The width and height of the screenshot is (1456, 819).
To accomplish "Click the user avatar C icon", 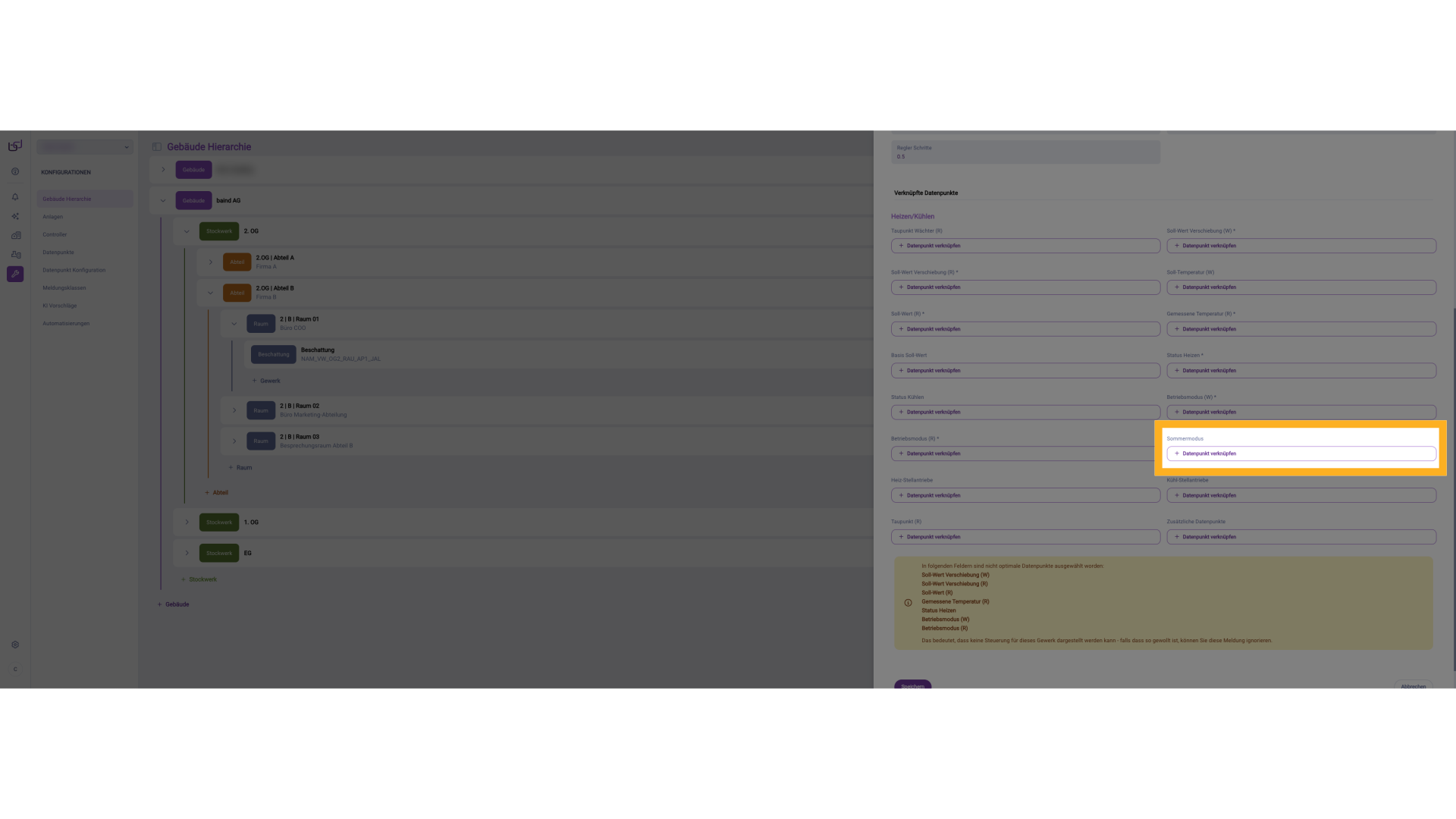I will pyautogui.click(x=15, y=669).
